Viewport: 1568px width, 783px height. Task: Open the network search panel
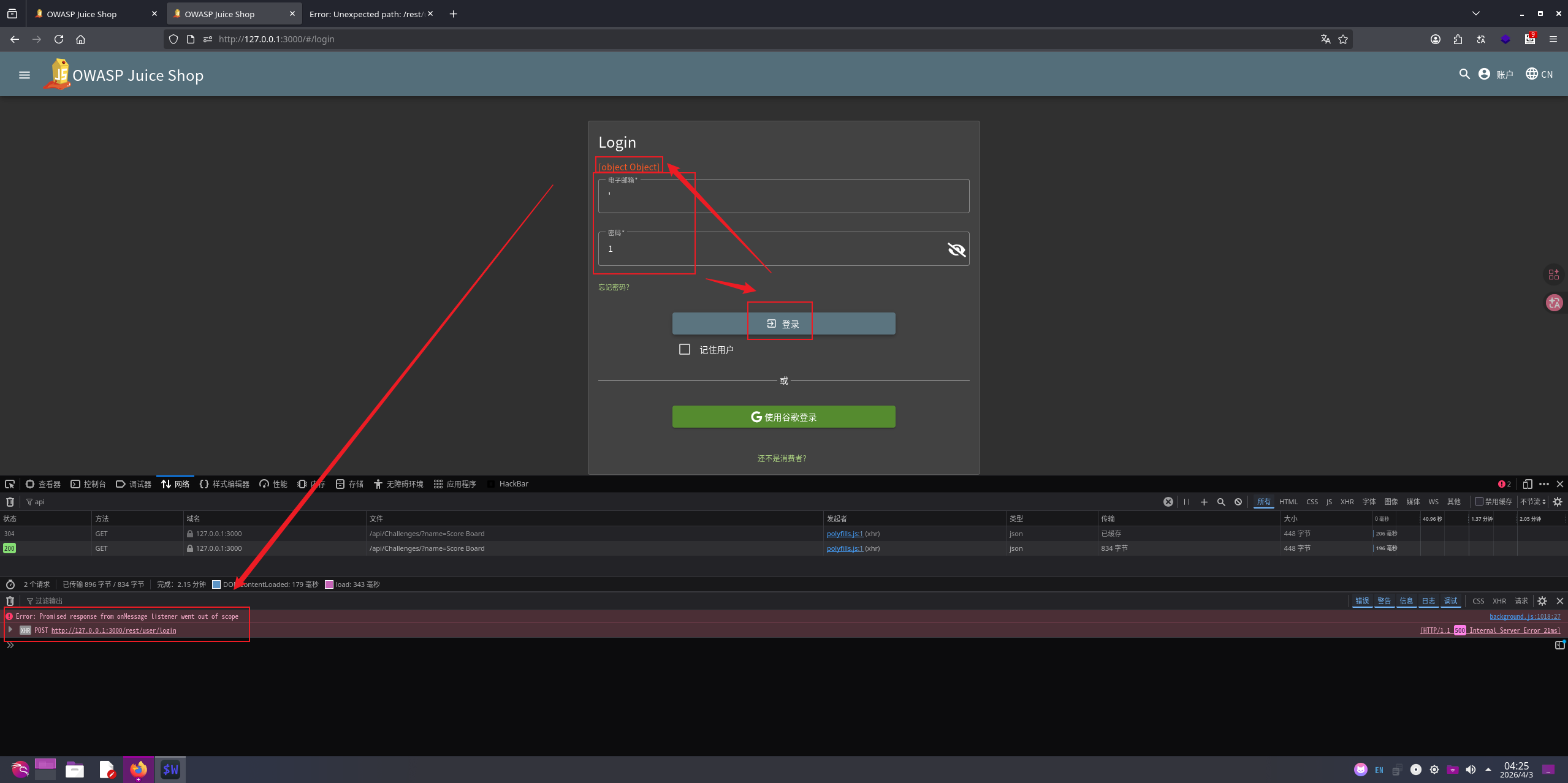[1221, 502]
